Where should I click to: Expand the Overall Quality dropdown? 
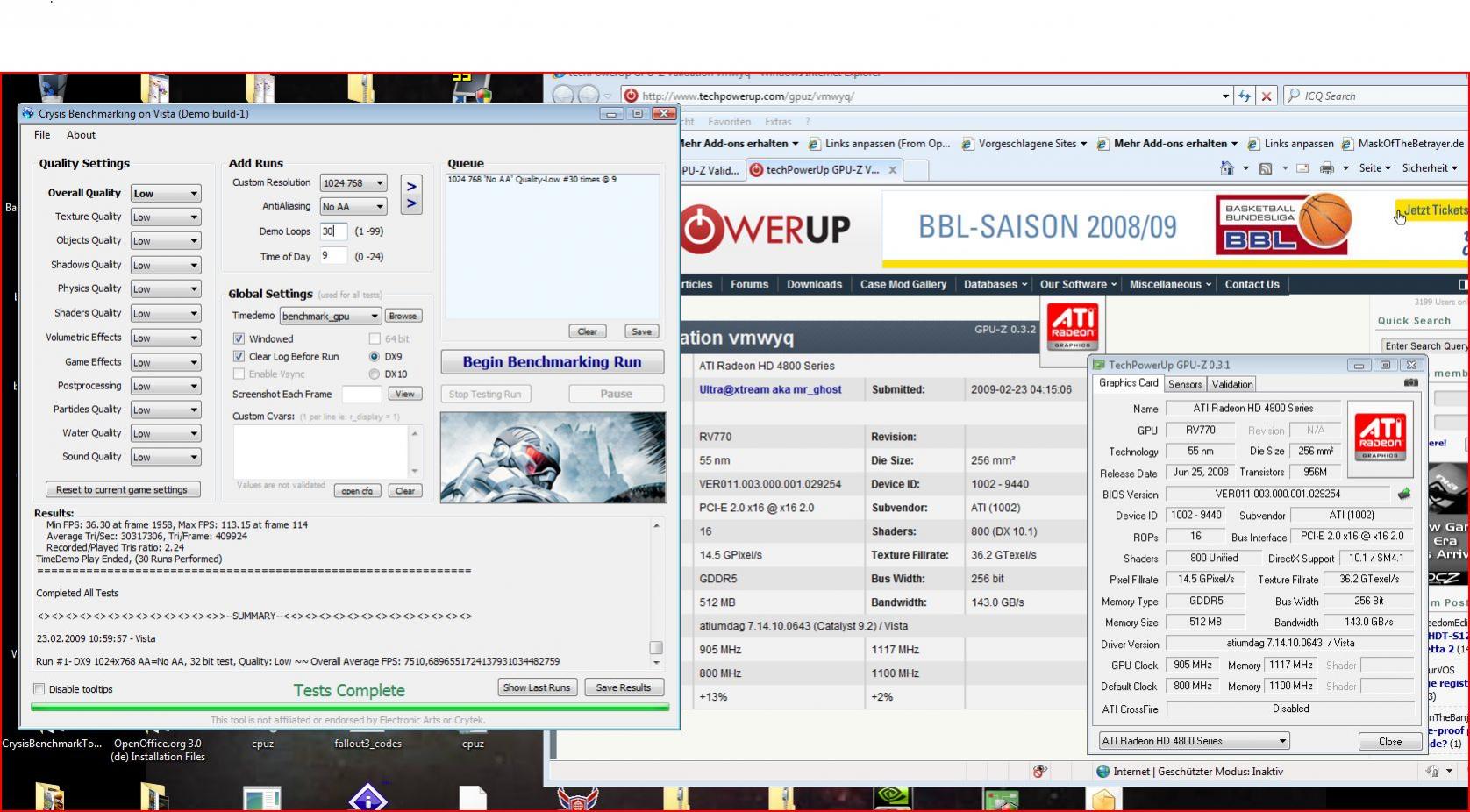(166, 193)
